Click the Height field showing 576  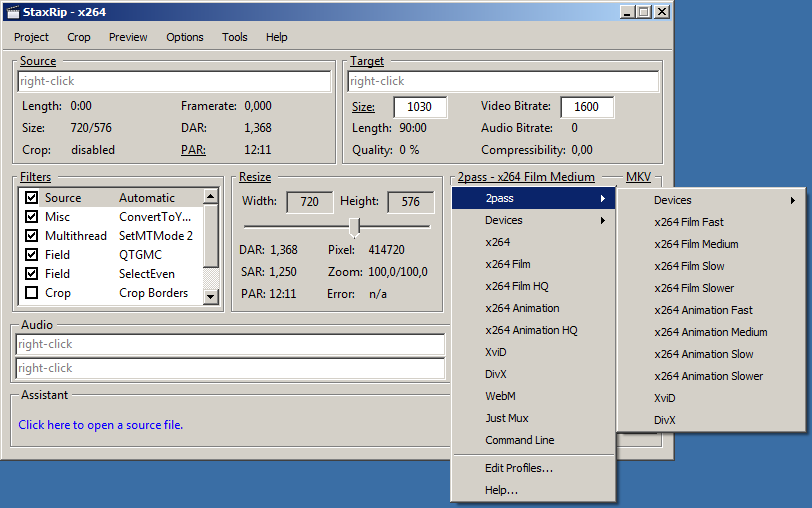click(411, 201)
